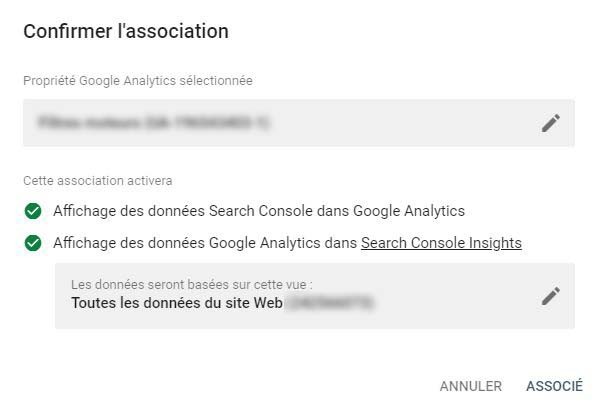Image resolution: width=594 pixels, height=410 pixels.
Task: Select Affichage des données Search Console text
Action: point(183,211)
